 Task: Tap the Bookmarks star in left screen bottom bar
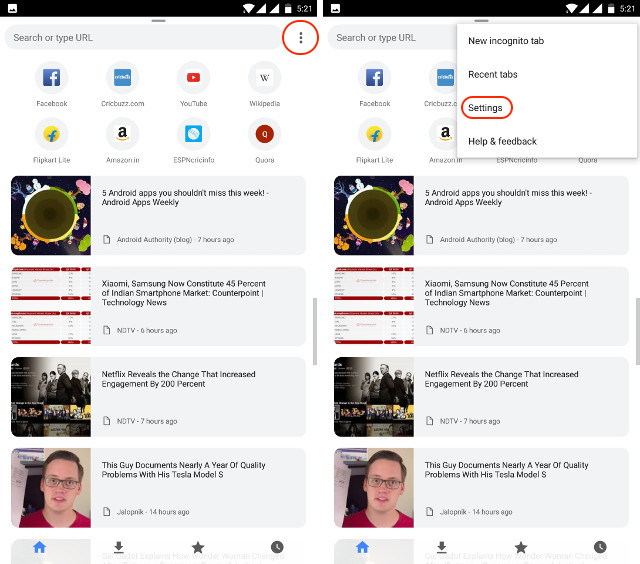click(198, 547)
